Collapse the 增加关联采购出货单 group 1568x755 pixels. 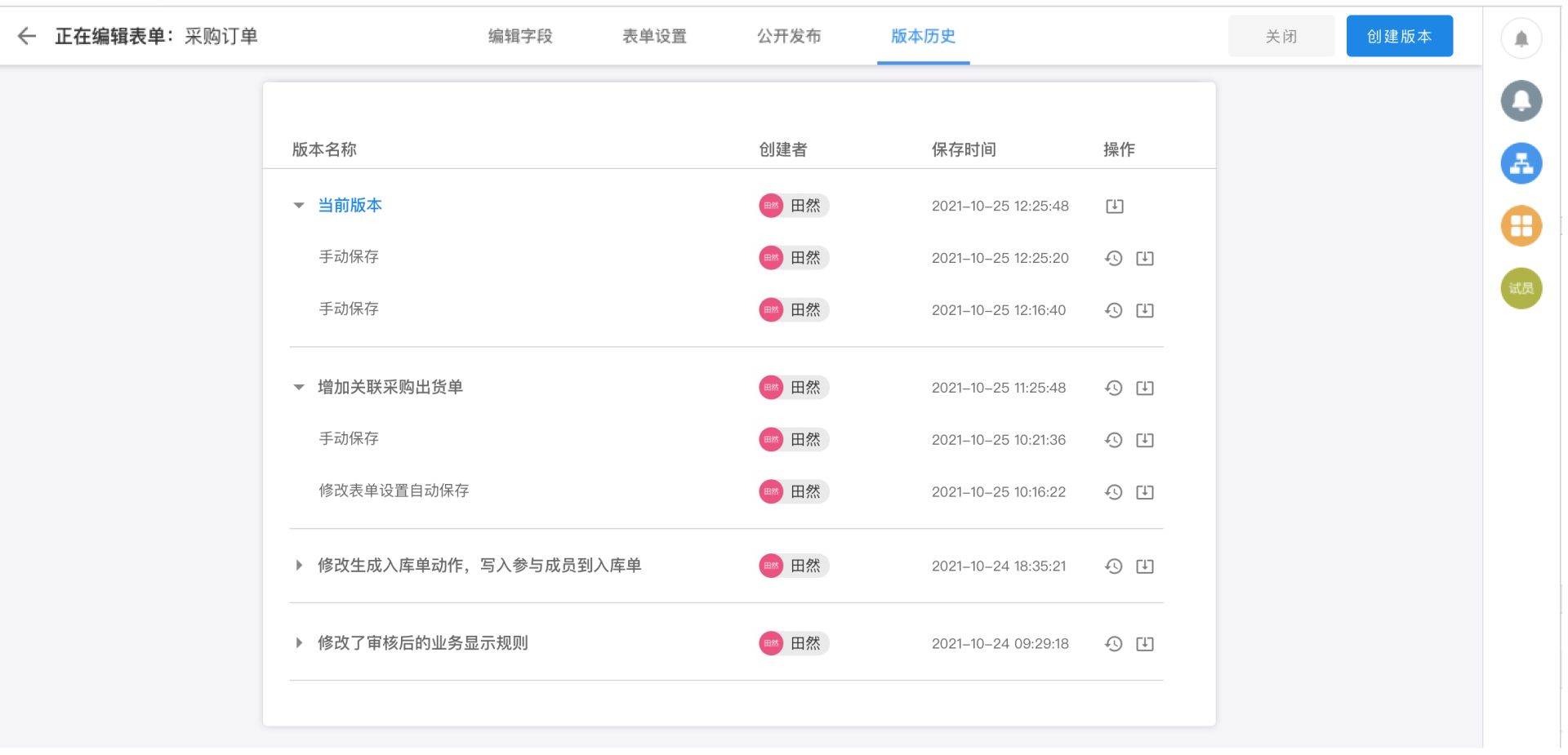pyautogui.click(x=299, y=388)
